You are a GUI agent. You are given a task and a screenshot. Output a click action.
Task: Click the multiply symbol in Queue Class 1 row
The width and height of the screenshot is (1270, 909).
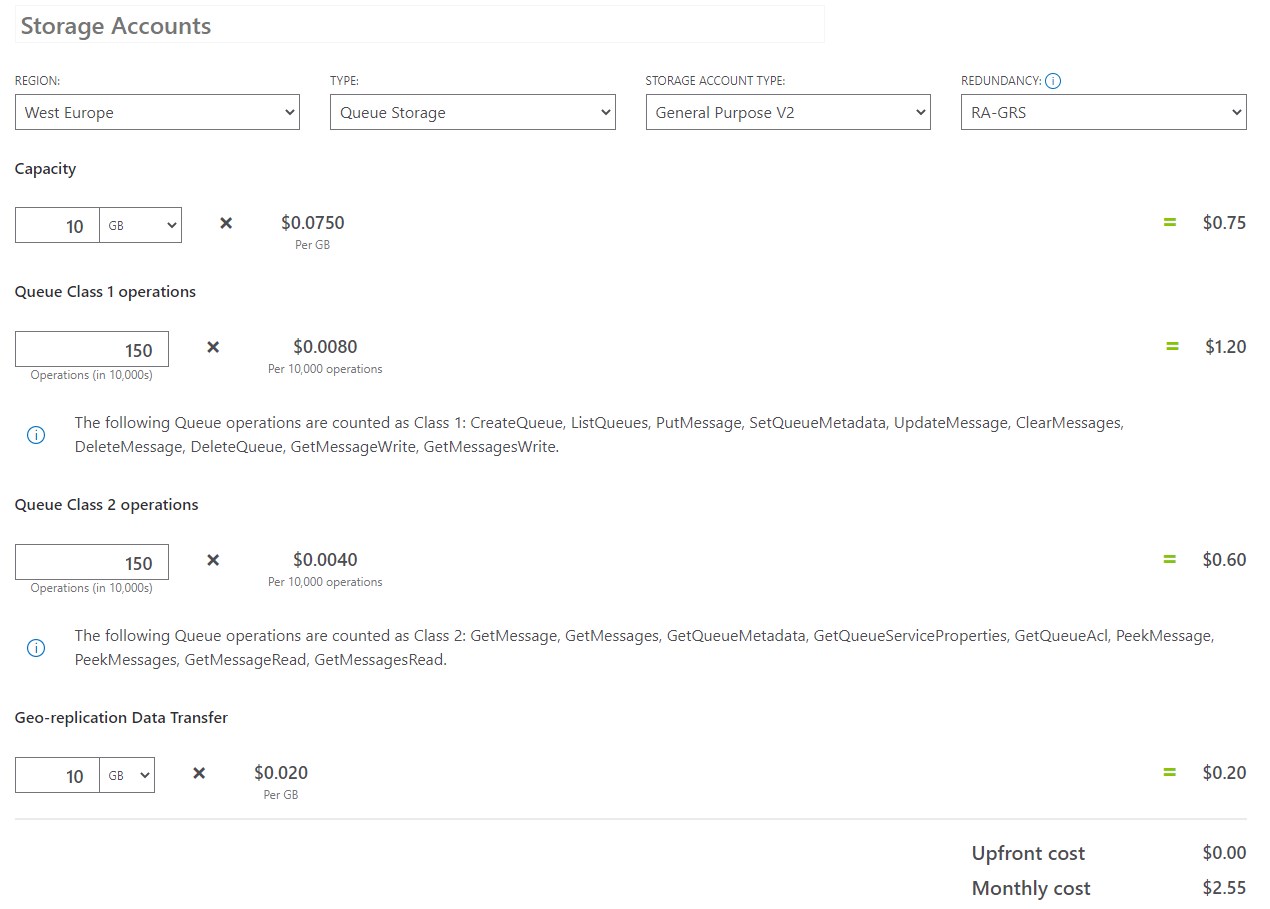click(x=213, y=347)
